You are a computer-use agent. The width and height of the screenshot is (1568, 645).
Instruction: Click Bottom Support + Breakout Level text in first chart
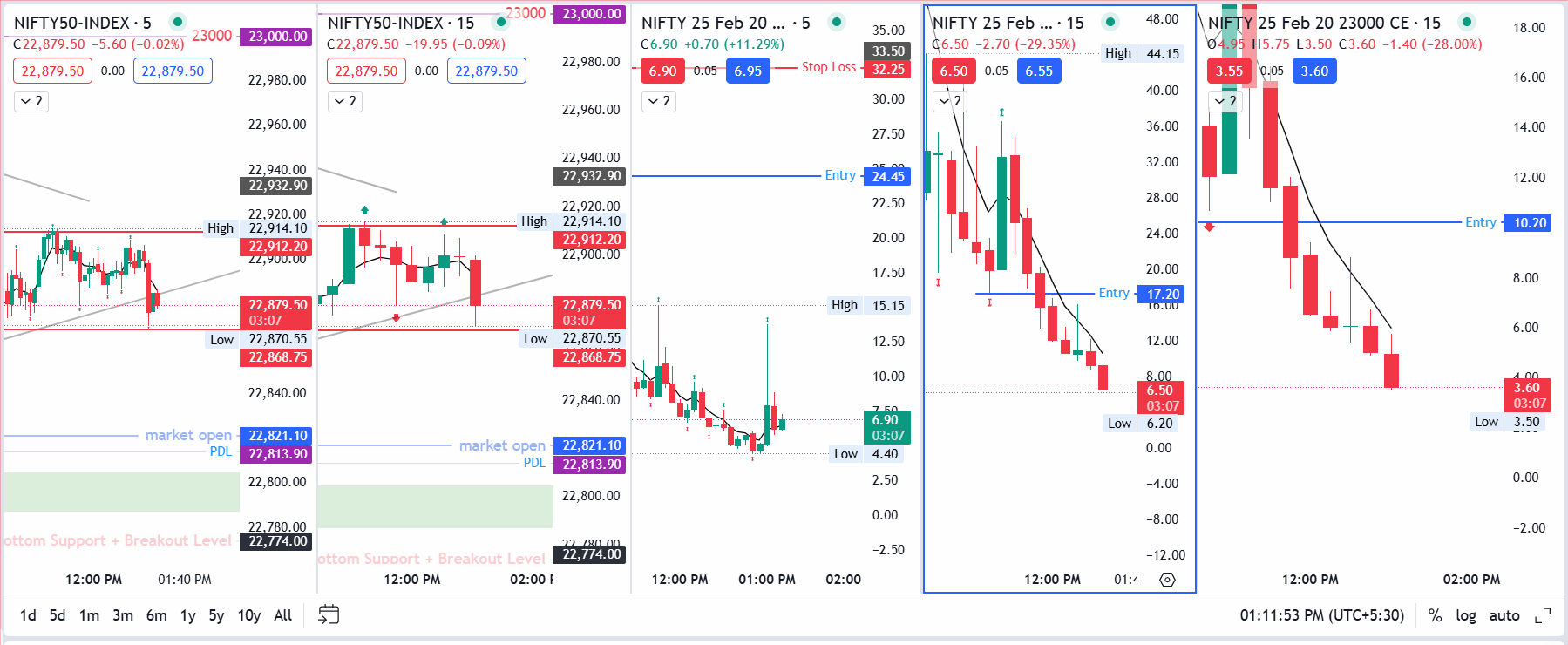point(118,540)
